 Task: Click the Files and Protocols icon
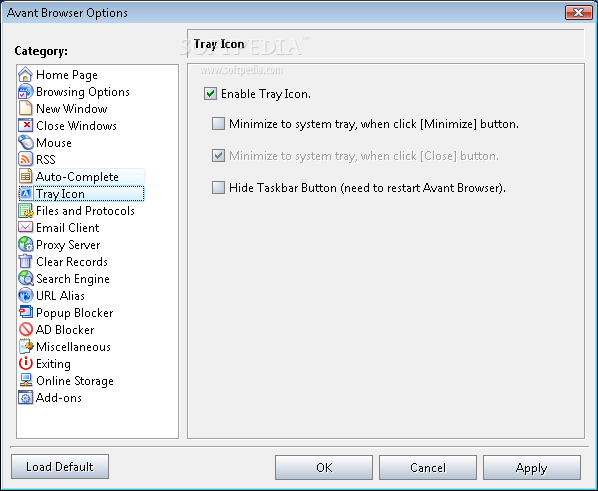click(25, 211)
